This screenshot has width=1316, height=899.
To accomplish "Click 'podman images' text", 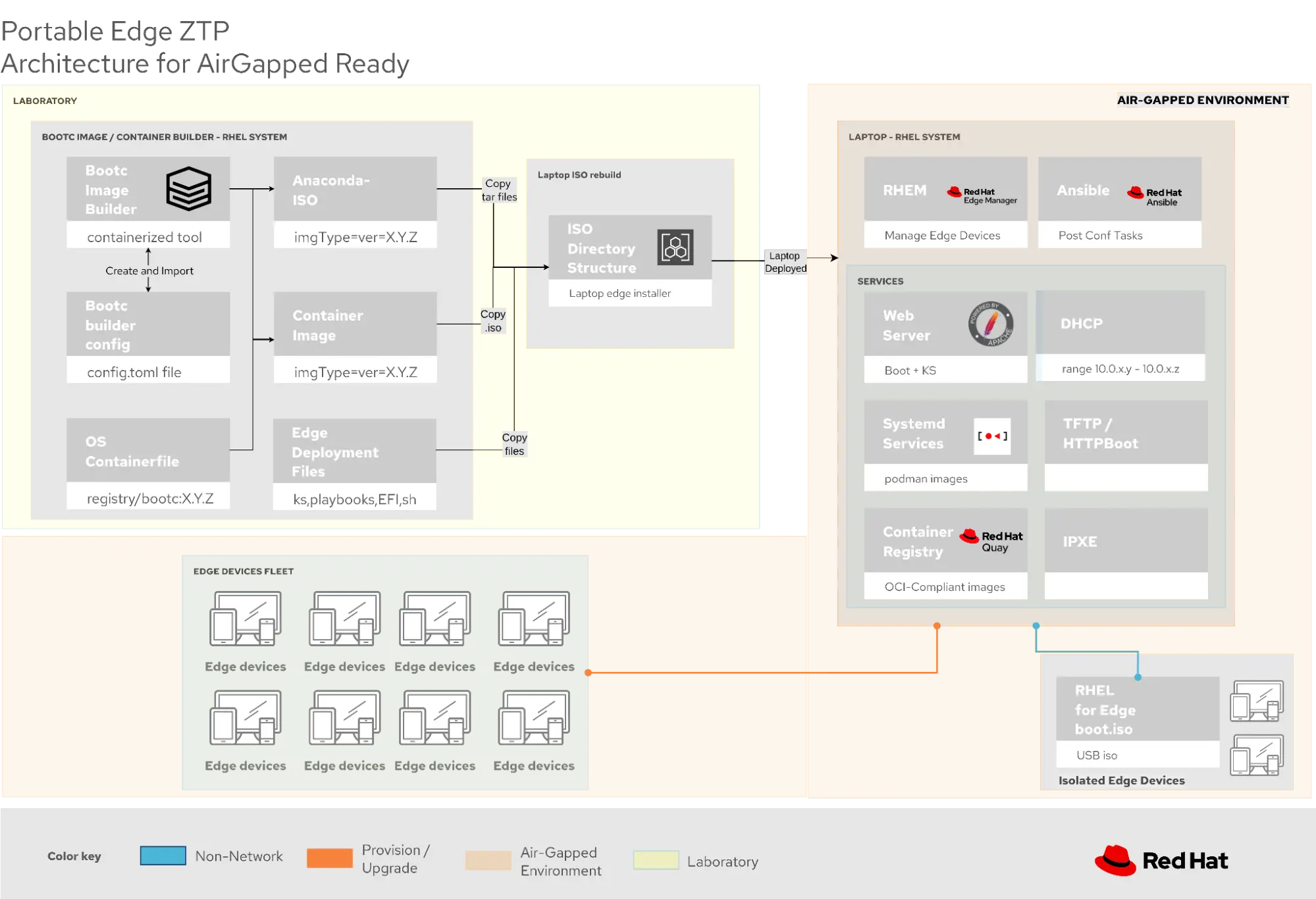I will click(x=926, y=479).
